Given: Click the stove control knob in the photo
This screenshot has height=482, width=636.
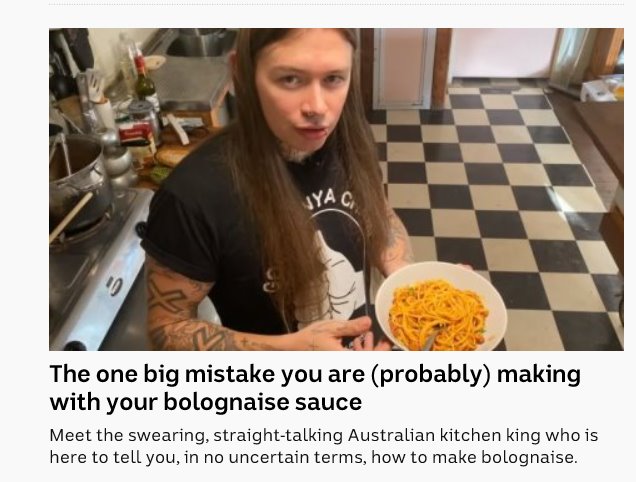Looking at the screenshot, I should click(115, 286).
